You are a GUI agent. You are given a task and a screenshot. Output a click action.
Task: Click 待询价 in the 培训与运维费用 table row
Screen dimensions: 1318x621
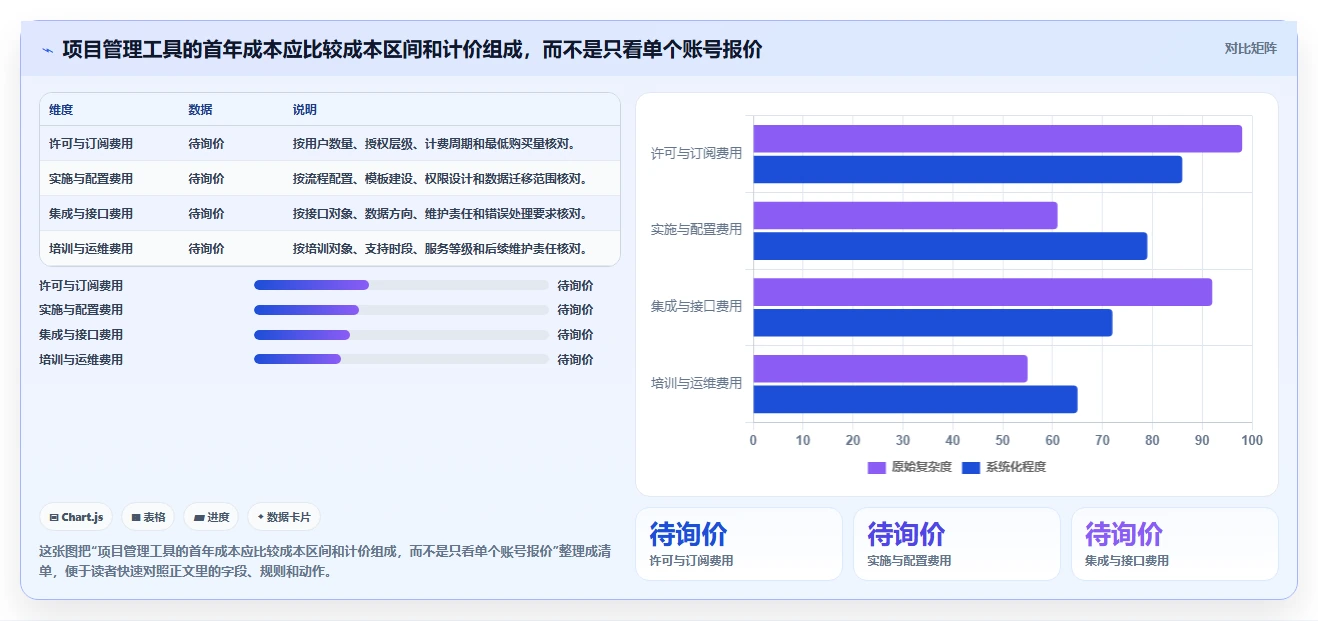206,249
